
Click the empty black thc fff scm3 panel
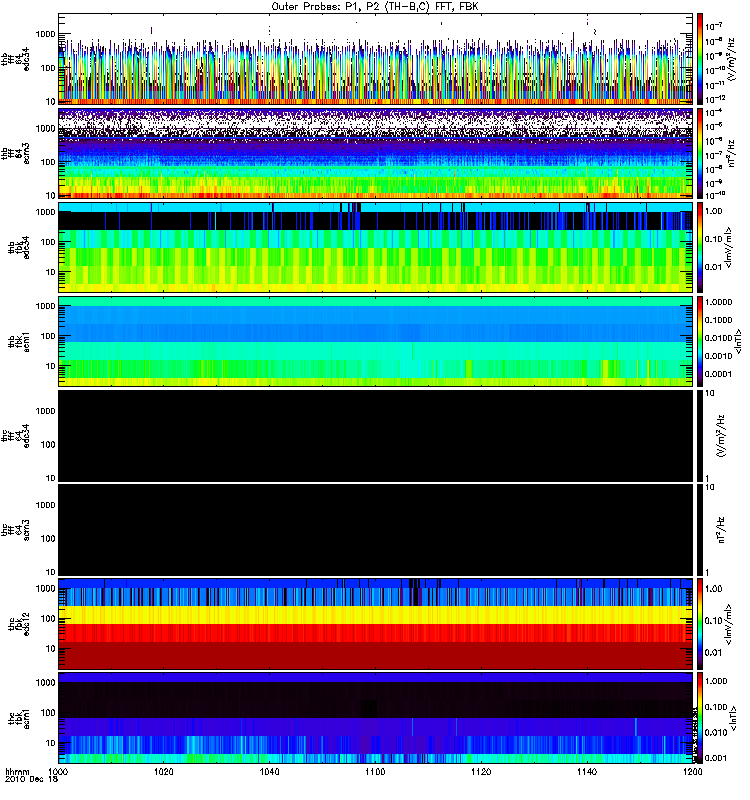click(x=376, y=530)
